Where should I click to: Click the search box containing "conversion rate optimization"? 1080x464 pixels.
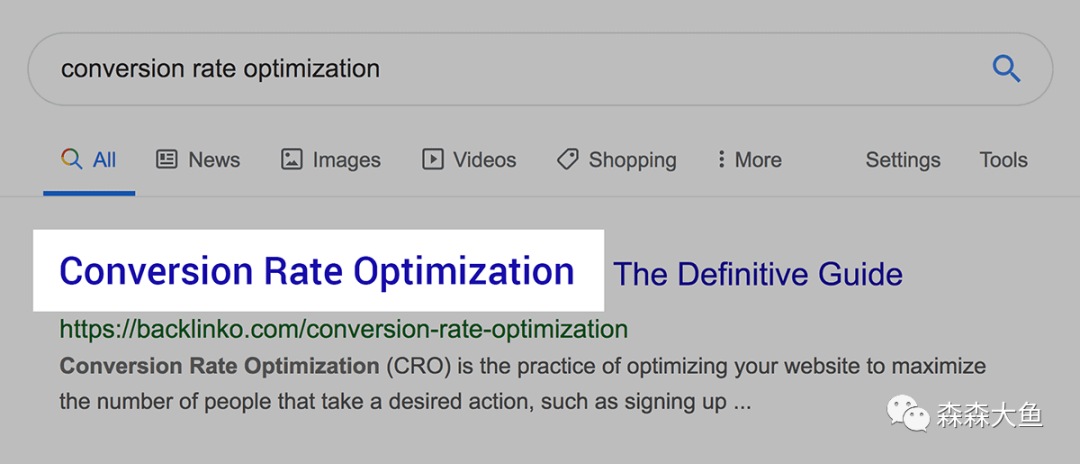tap(500, 69)
